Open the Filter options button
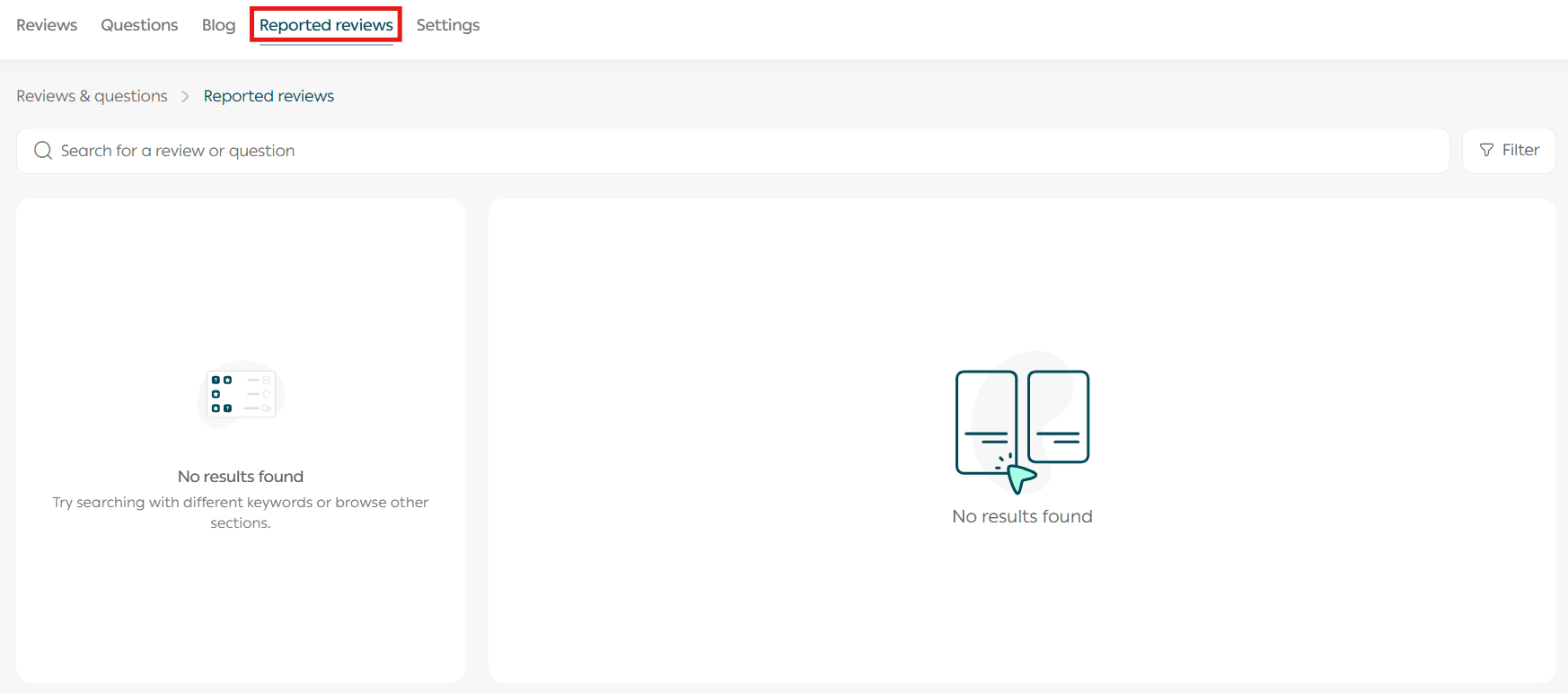The width and height of the screenshot is (1568, 693). pyautogui.click(x=1509, y=151)
